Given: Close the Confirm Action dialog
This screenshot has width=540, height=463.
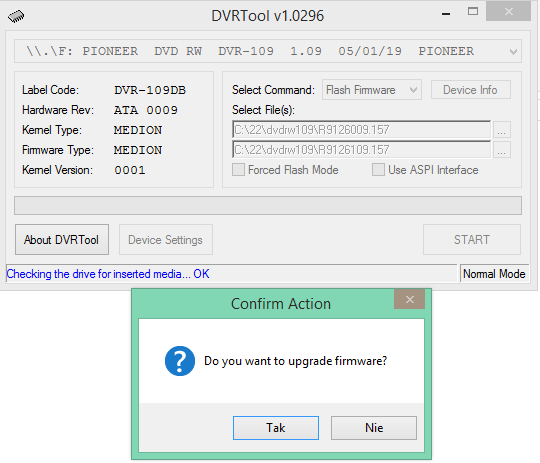Looking at the screenshot, I should click(409, 299).
